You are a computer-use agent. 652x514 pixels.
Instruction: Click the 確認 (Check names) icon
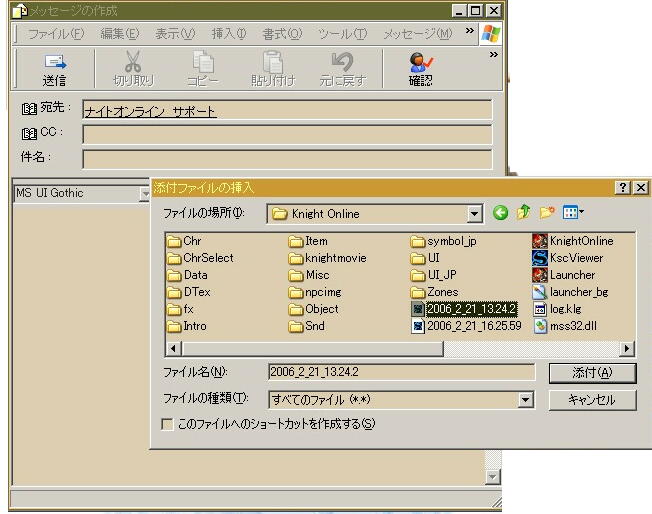[x=421, y=62]
